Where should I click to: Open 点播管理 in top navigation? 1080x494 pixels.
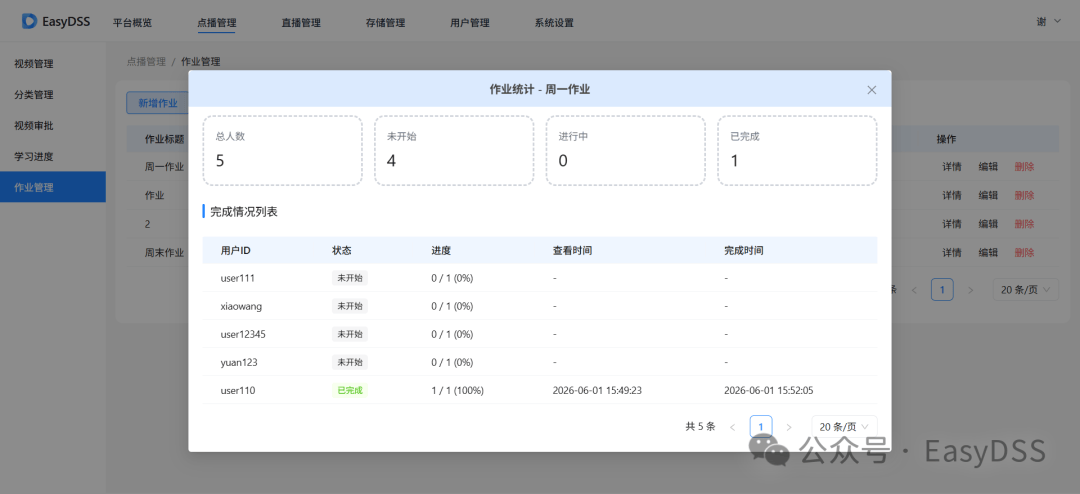[x=216, y=22]
